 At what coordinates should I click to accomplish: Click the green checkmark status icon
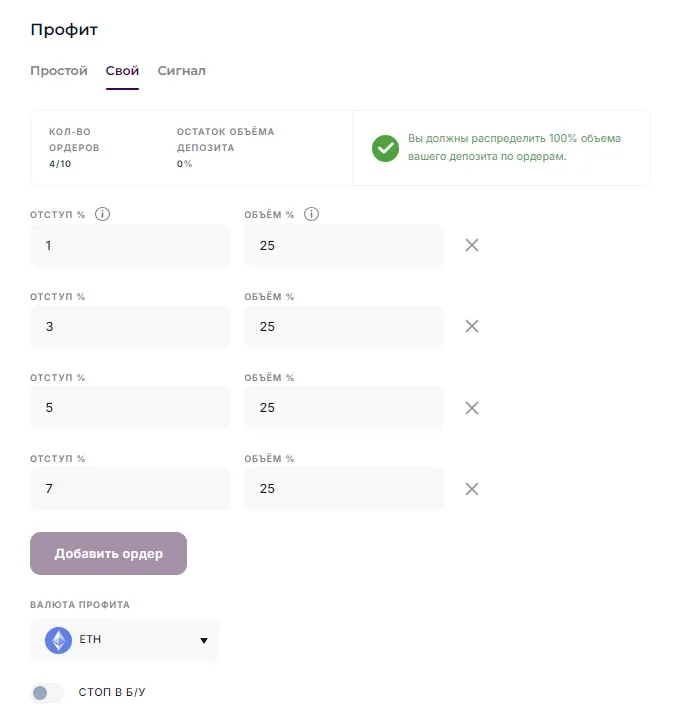[385, 148]
